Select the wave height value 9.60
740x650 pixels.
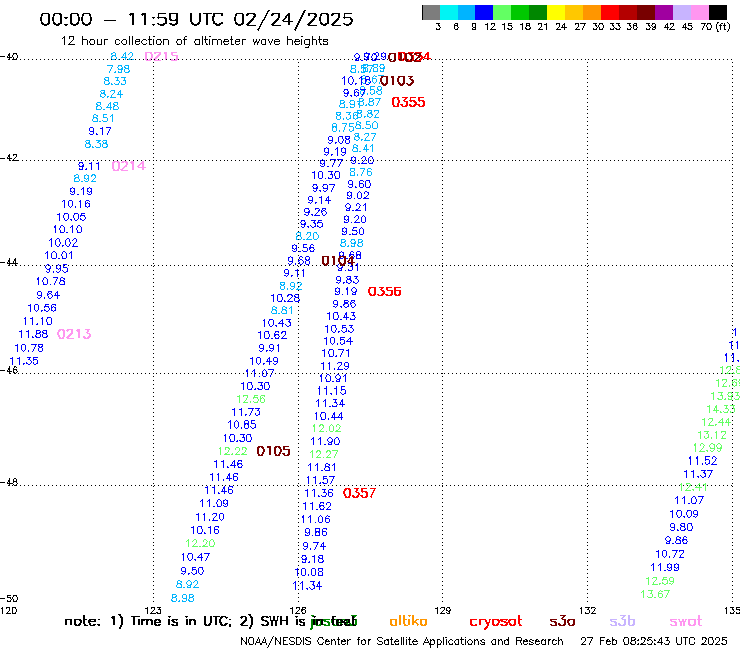pos(359,185)
